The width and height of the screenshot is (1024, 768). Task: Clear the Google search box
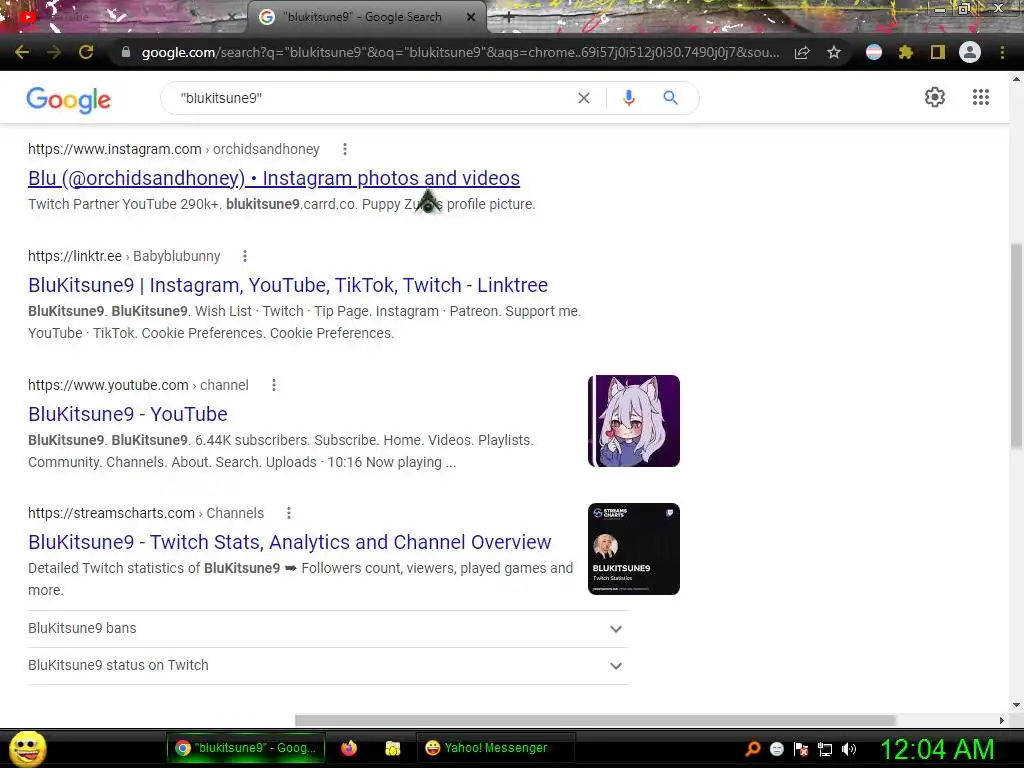point(584,98)
